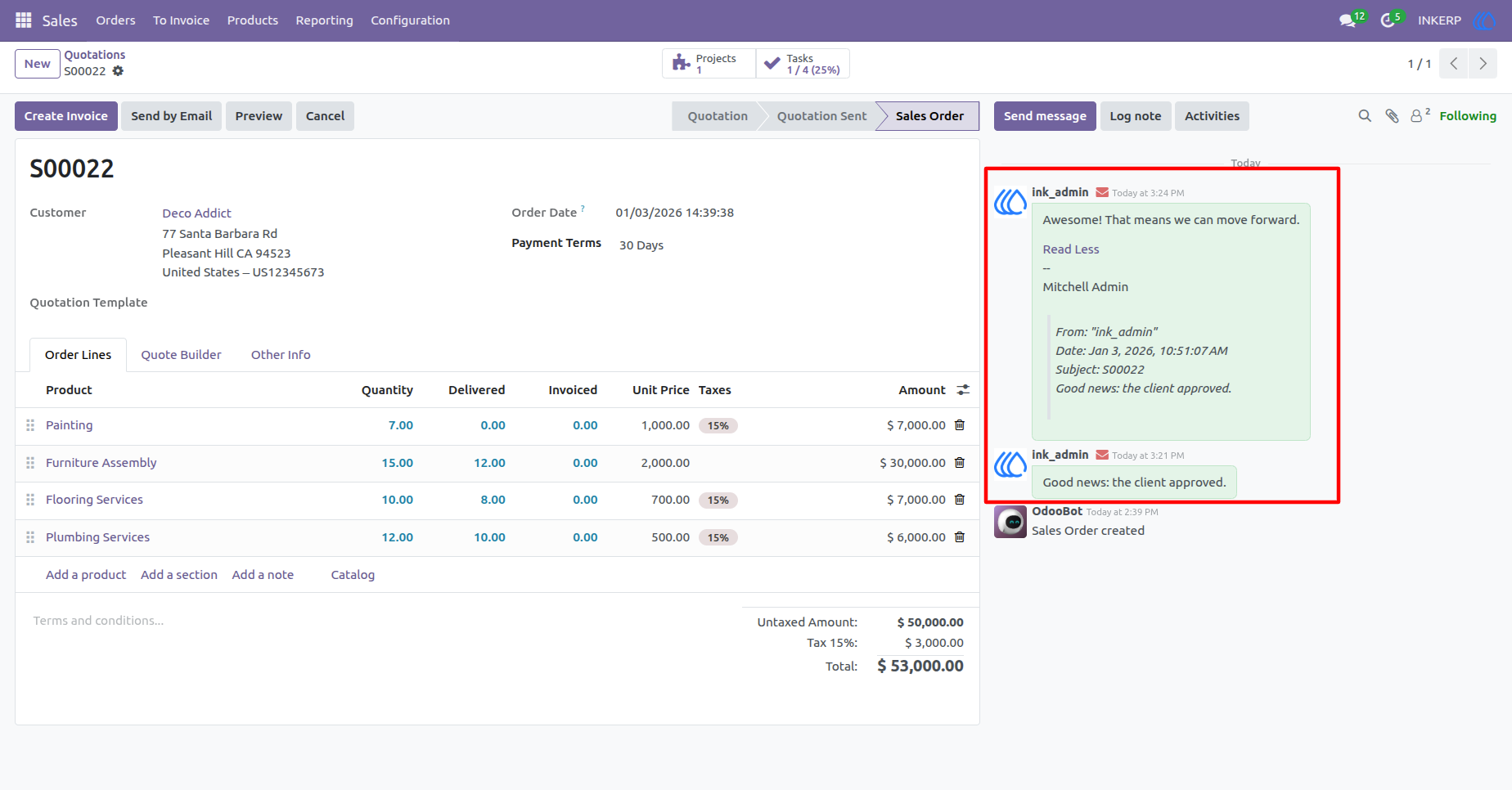
Task: Delete the Plumbing Services order line
Action: tap(960, 537)
